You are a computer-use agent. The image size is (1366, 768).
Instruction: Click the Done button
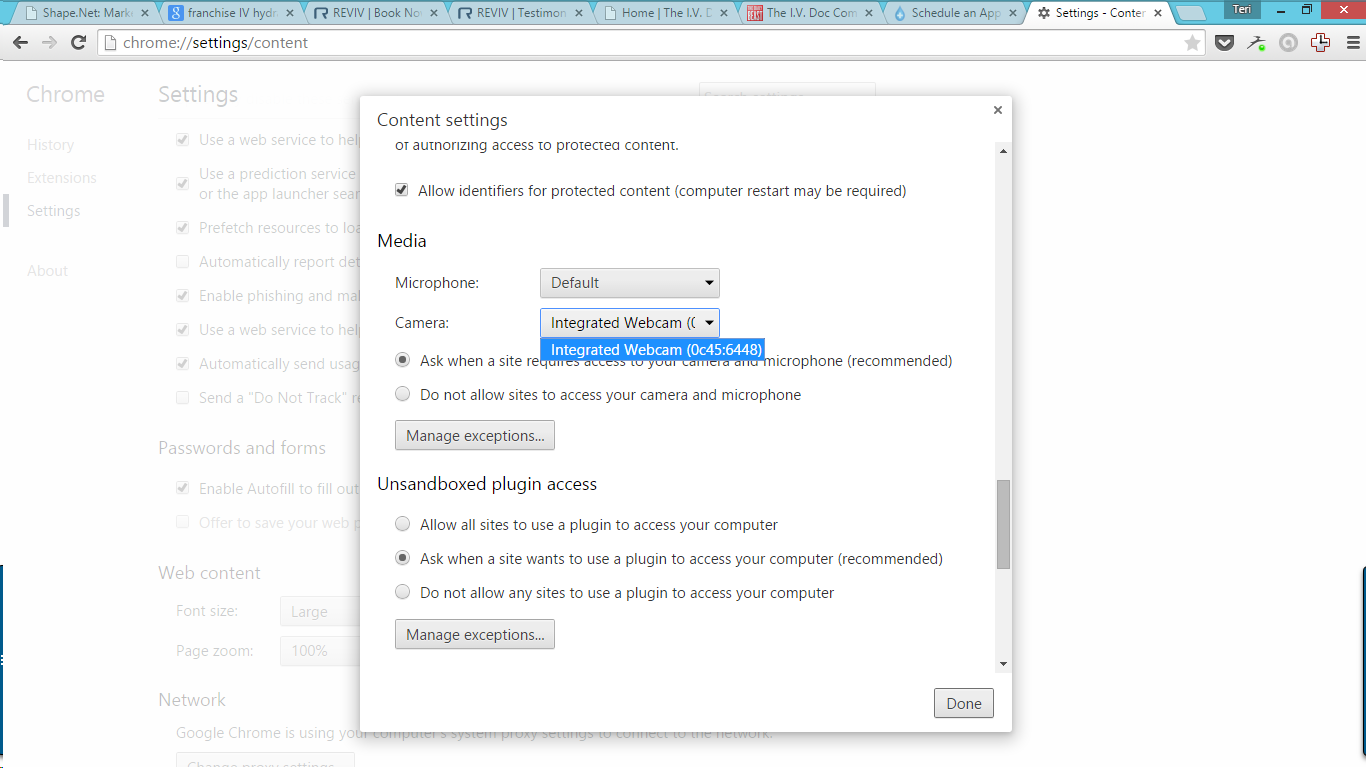pos(963,703)
